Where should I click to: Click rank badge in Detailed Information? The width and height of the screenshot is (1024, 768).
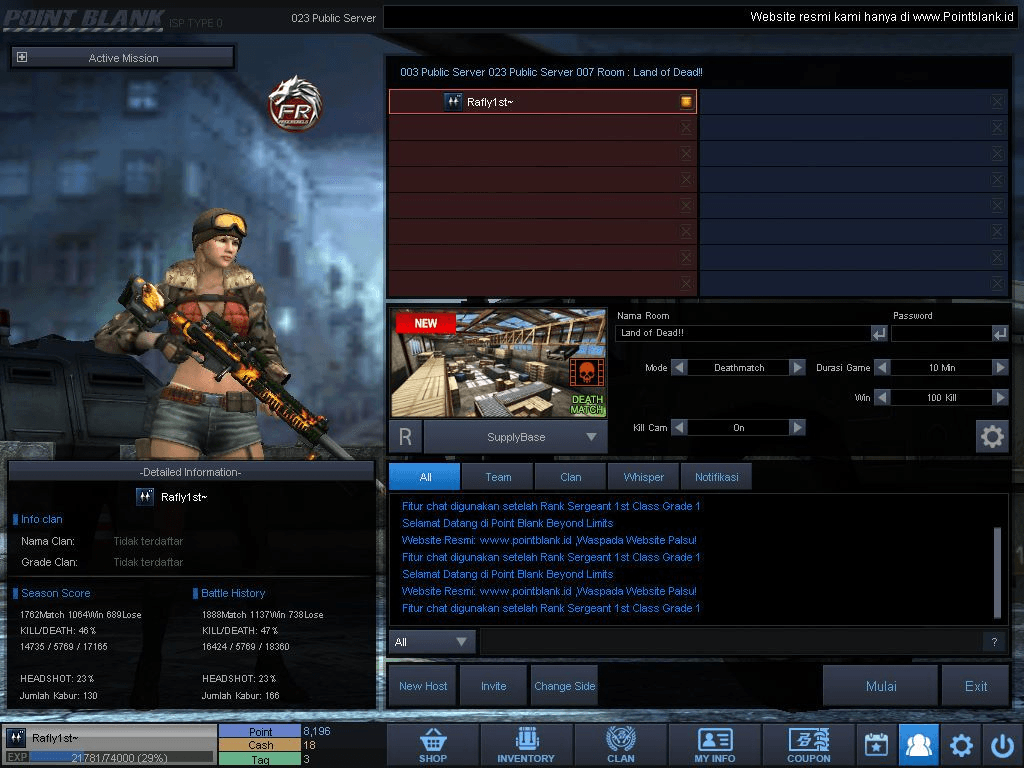[x=144, y=497]
